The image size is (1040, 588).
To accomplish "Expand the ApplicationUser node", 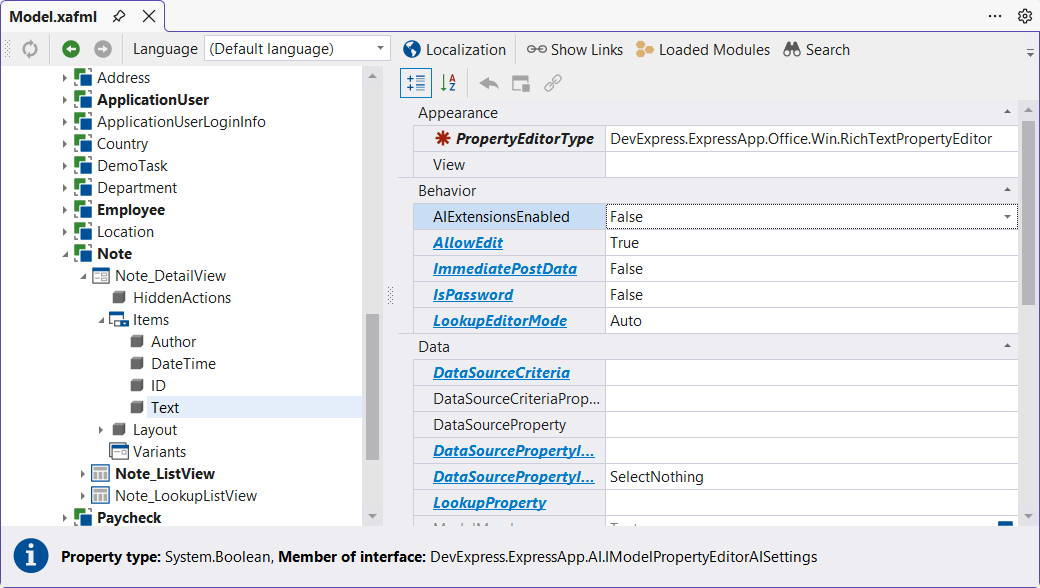I will click(x=64, y=99).
